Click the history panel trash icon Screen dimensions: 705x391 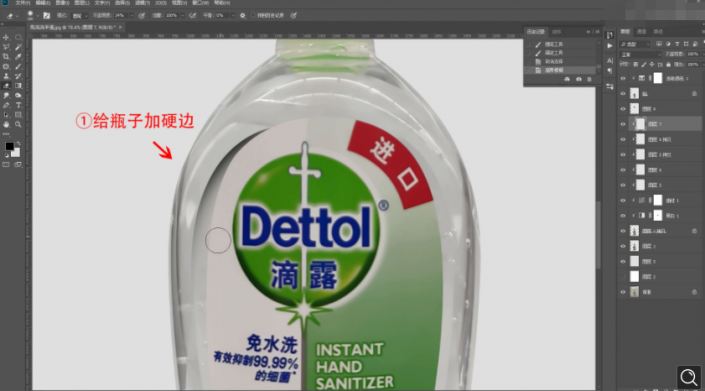click(x=589, y=79)
